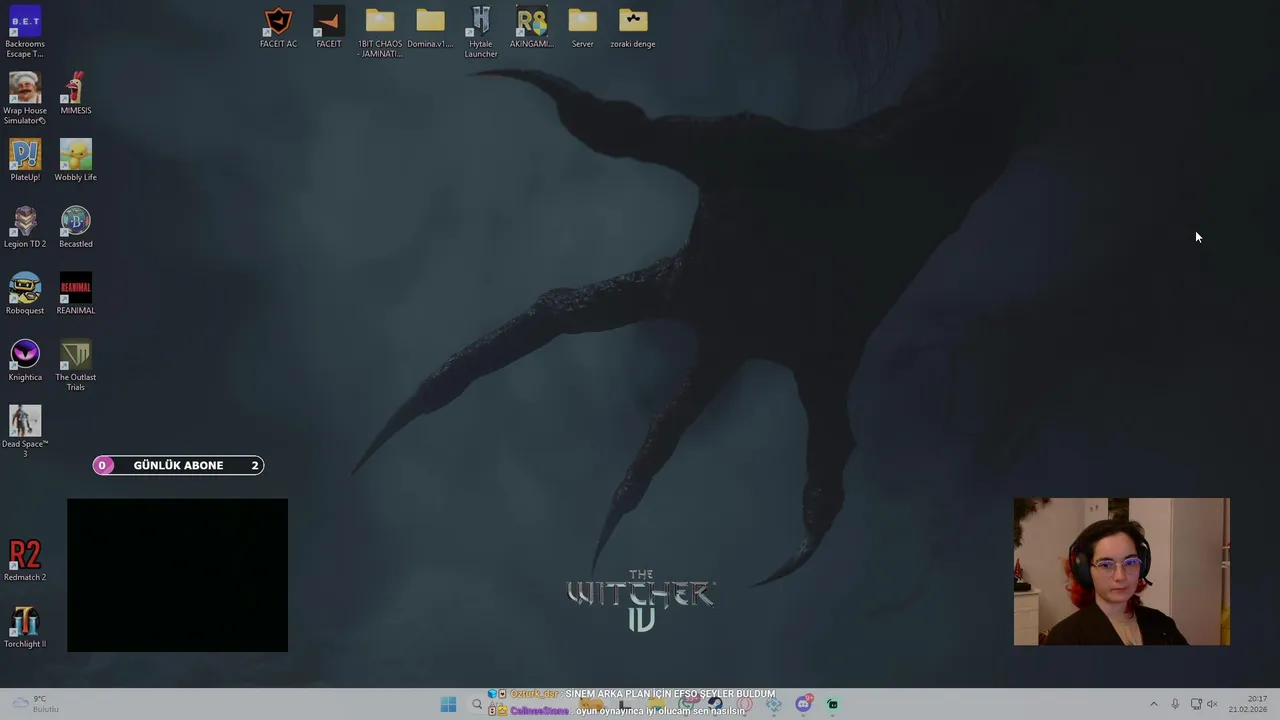This screenshot has height=720, width=1280.
Task: Expand the system tray hidden icons
Action: [1153, 704]
